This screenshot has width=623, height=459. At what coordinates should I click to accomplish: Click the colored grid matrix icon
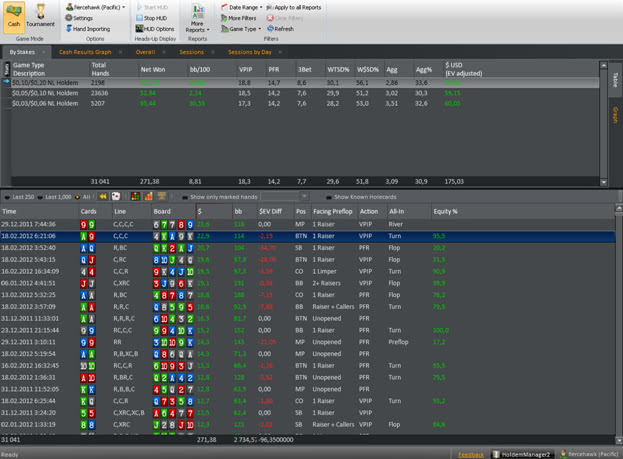tap(135, 196)
